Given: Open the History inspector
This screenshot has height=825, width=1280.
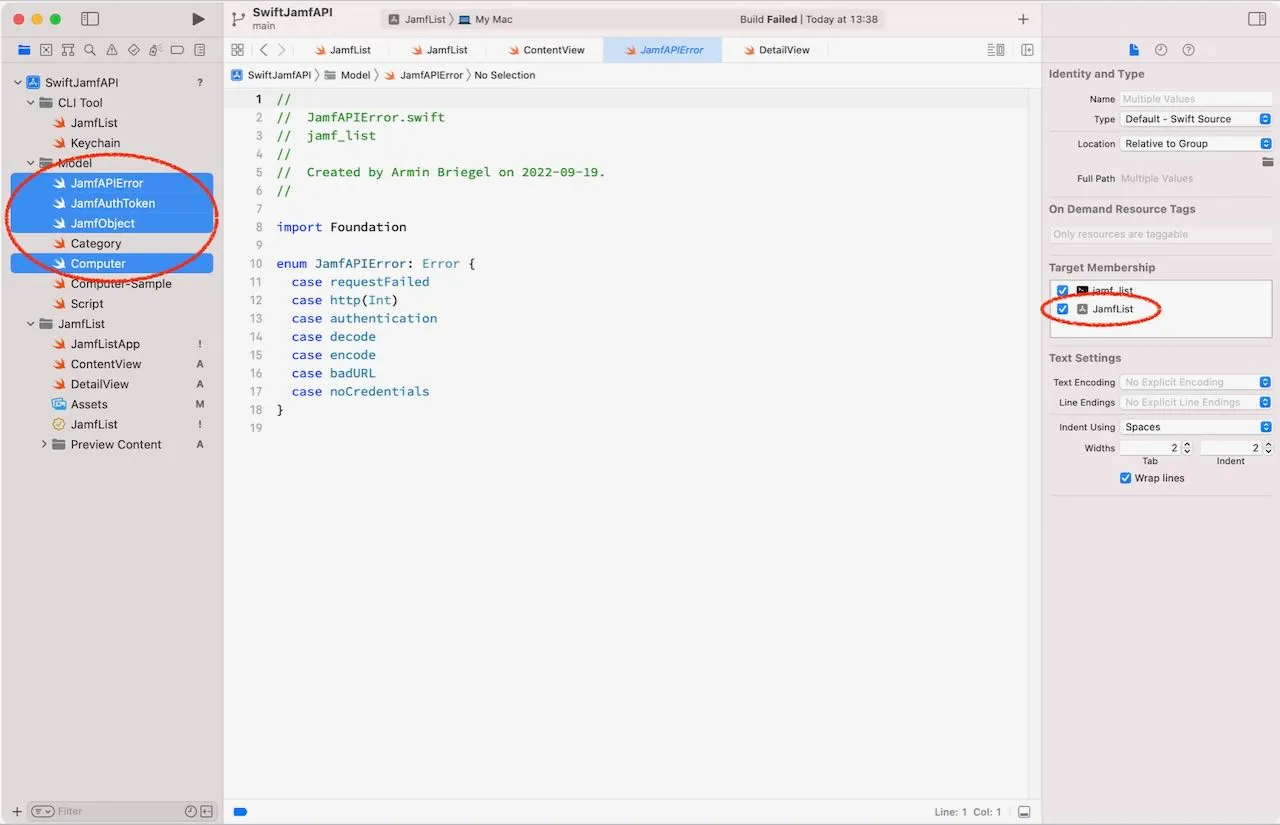Looking at the screenshot, I should coord(1160,49).
